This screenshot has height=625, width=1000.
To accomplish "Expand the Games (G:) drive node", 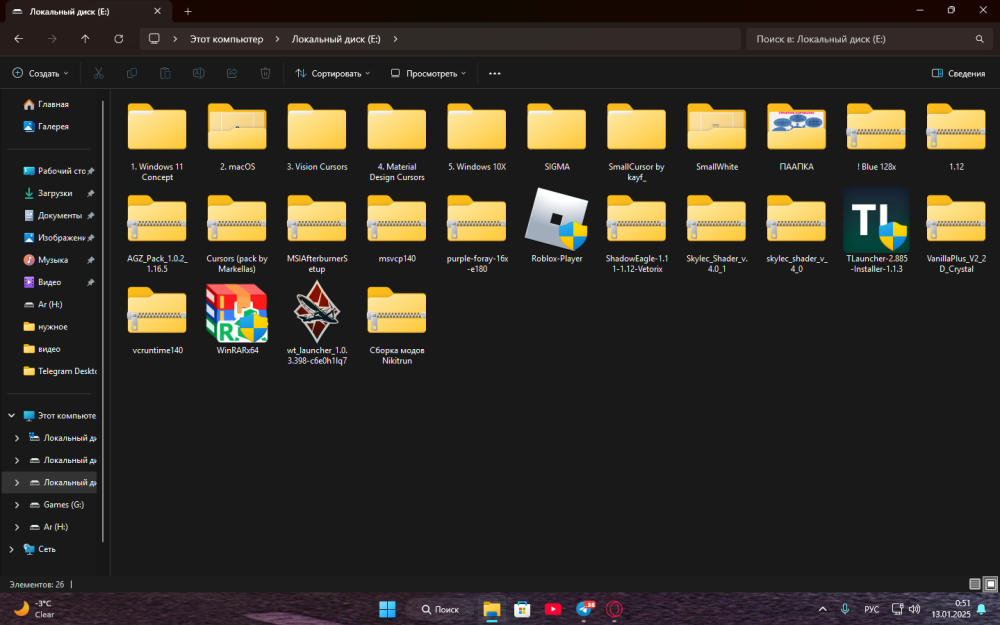I will coord(17,504).
